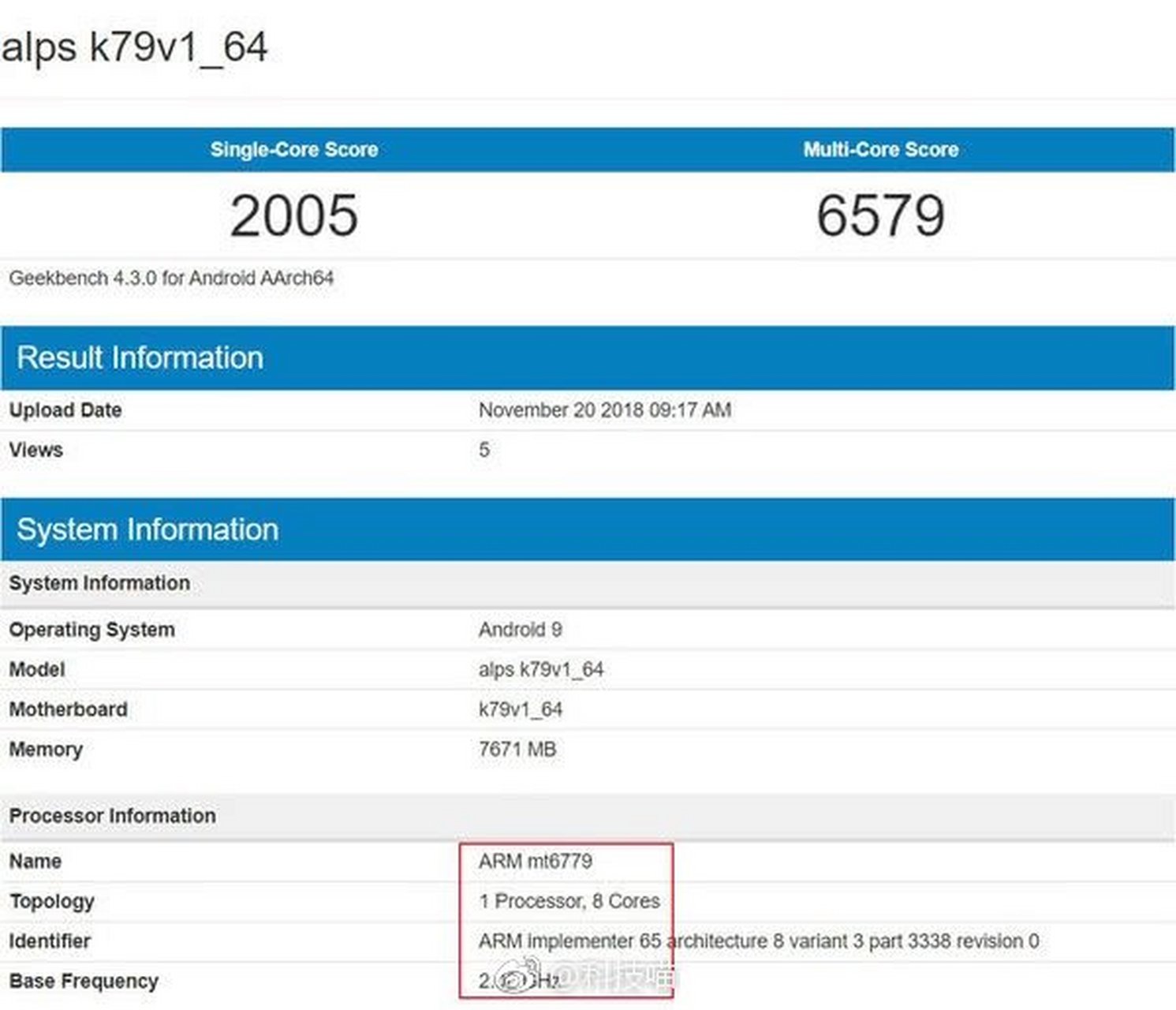Select the November 20 2018 upload date
Image resolution: width=1176 pixels, height=1010 pixels.
[x=604, y=410]
